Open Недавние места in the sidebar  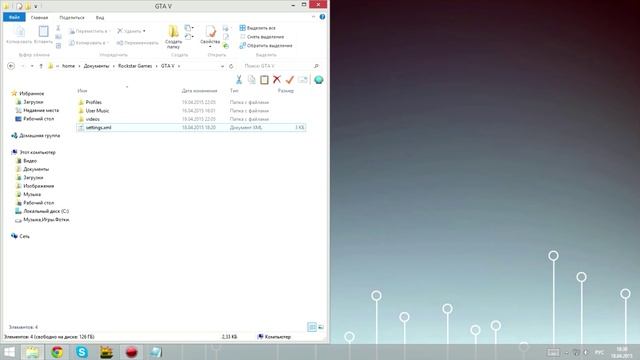[41, 110]
